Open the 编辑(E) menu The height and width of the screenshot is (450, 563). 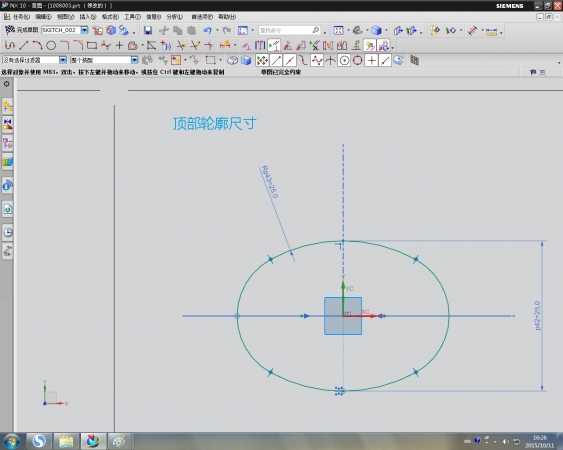pos(43,17)
